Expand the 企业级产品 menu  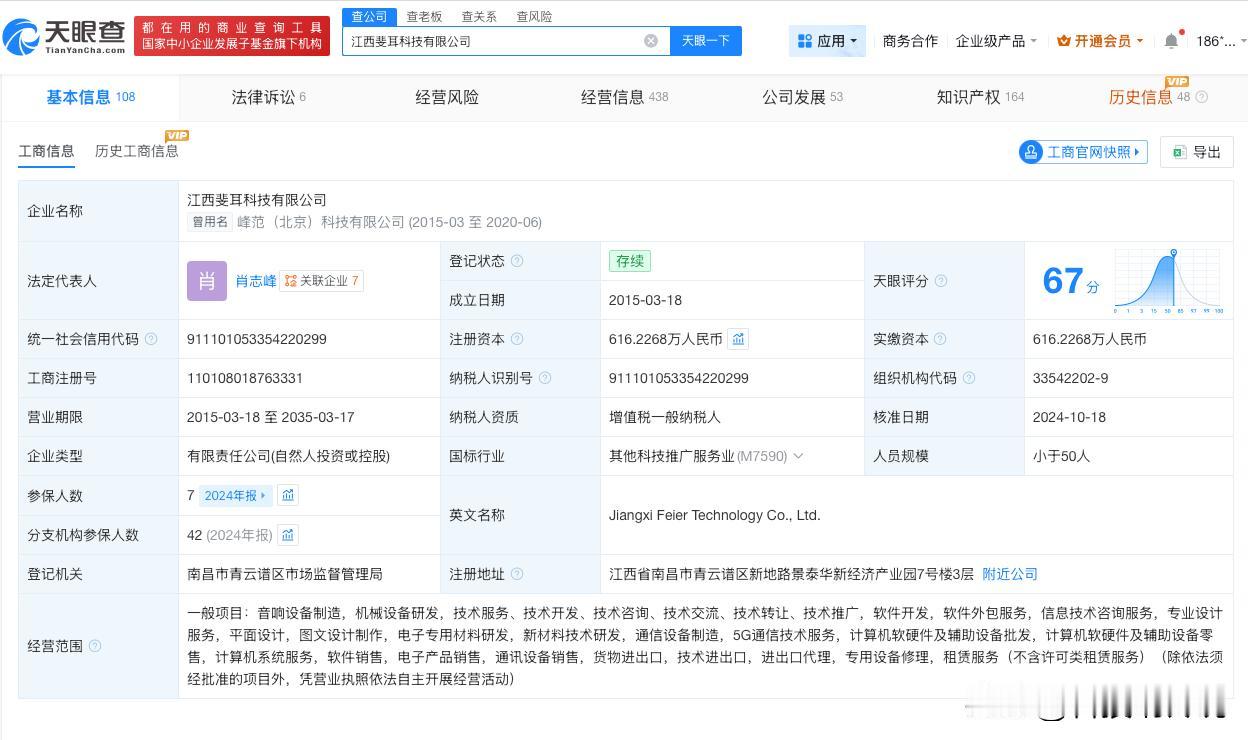point(996,41)
